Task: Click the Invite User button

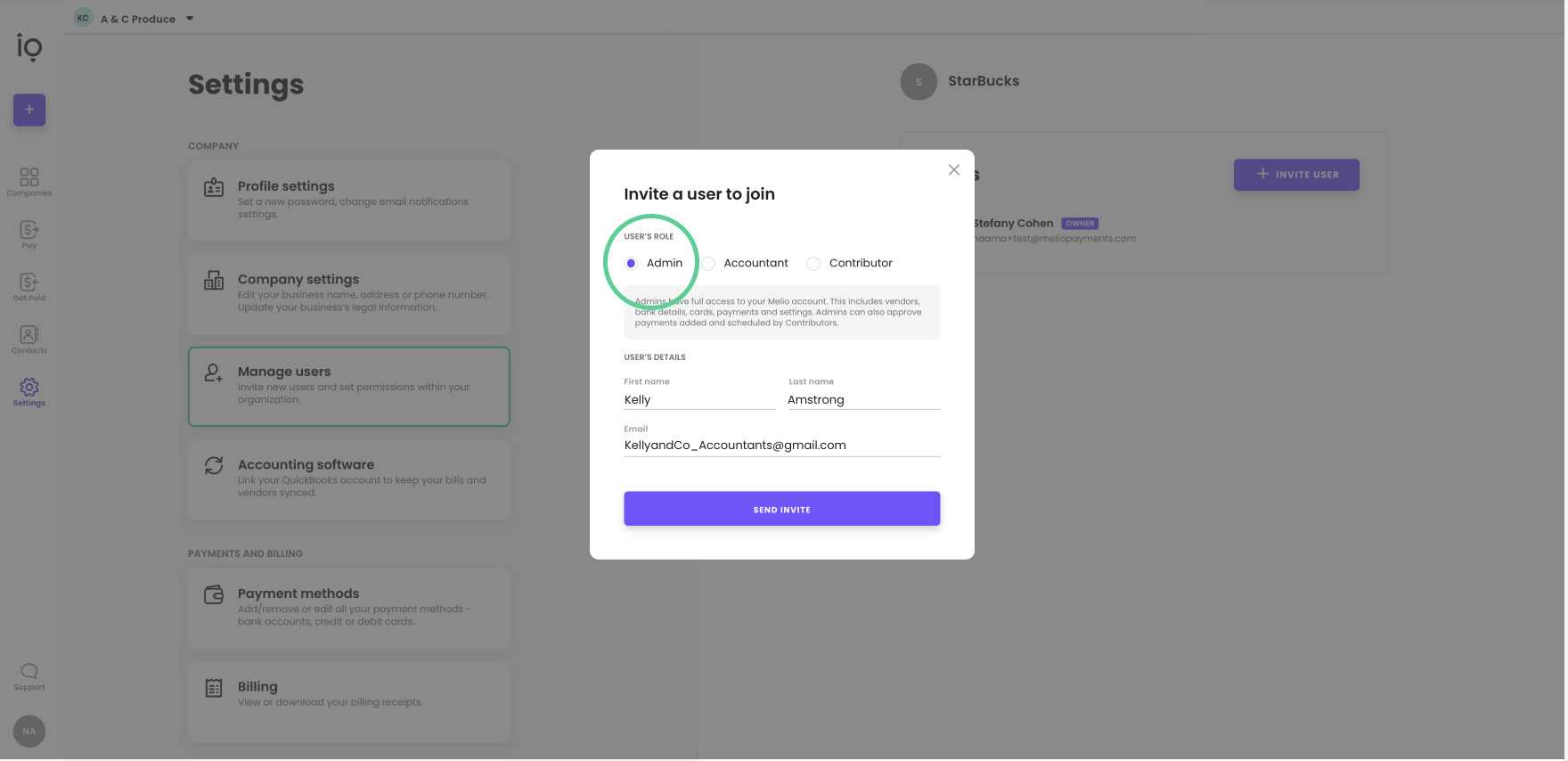Action: 1296,175
